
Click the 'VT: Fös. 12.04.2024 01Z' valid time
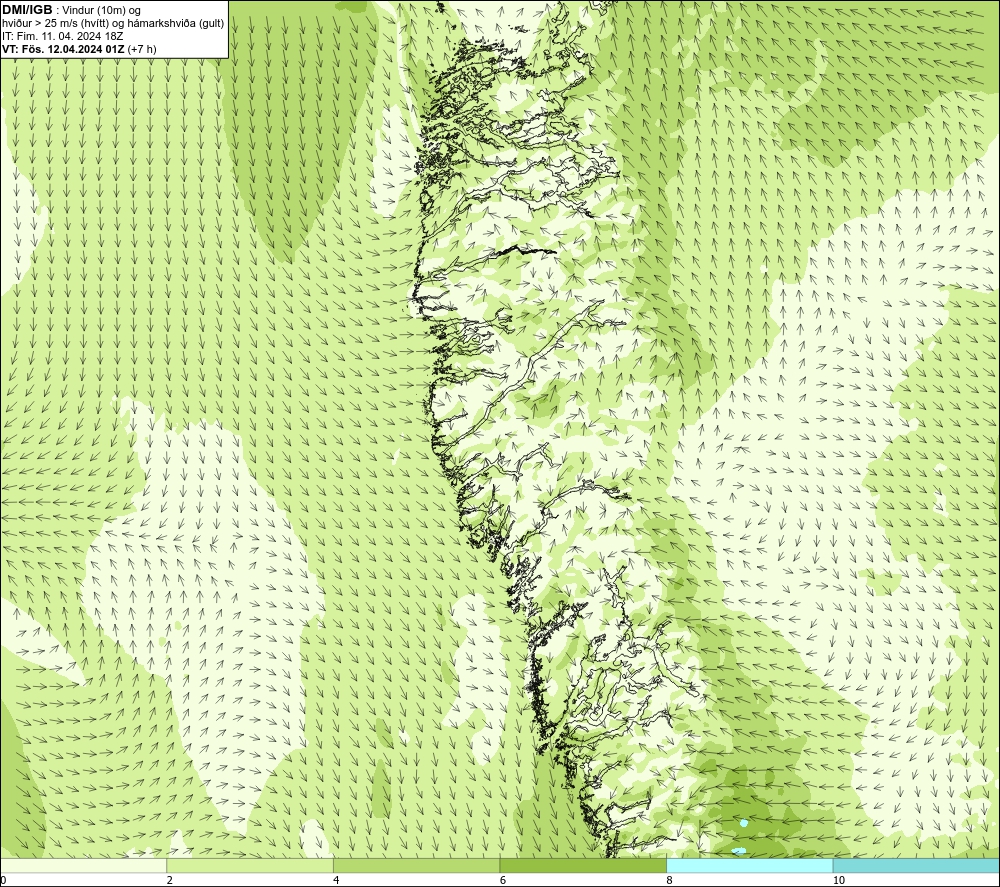click(x=63, y=49)
